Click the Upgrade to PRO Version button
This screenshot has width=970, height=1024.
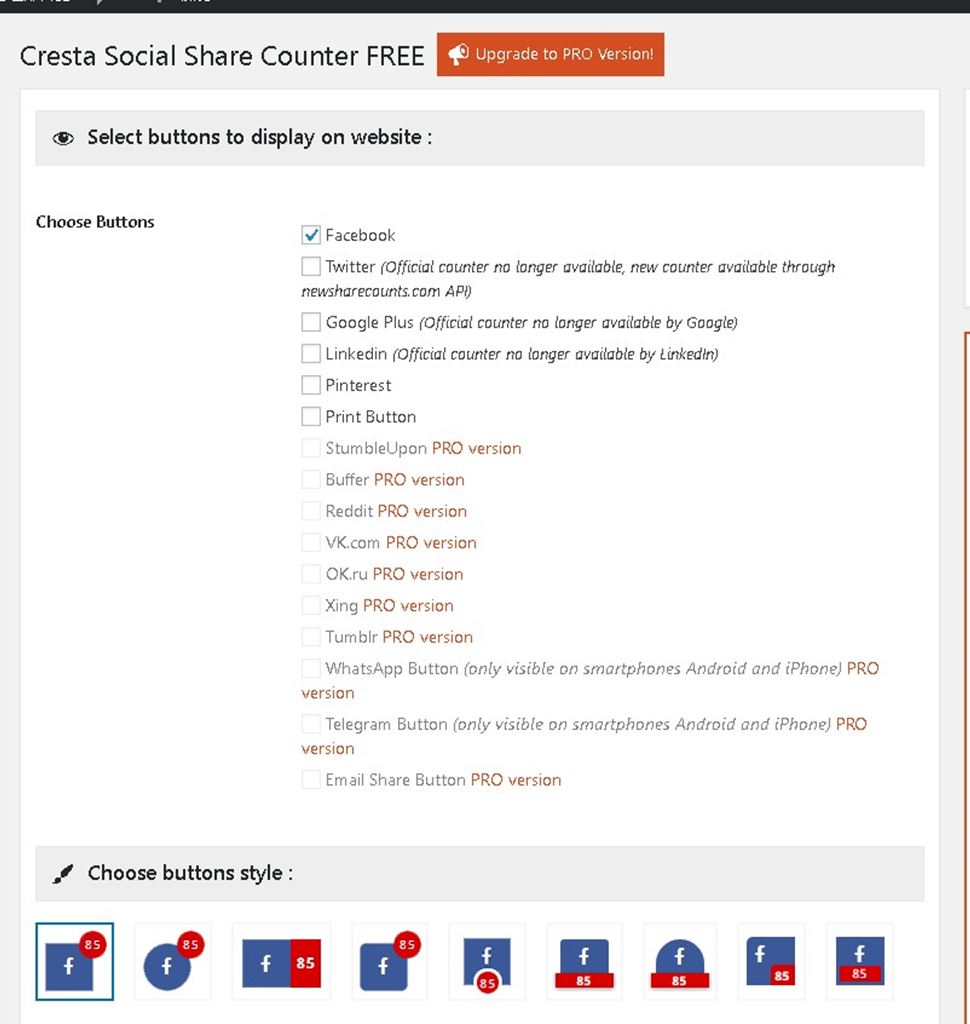[x=550, y=55]
